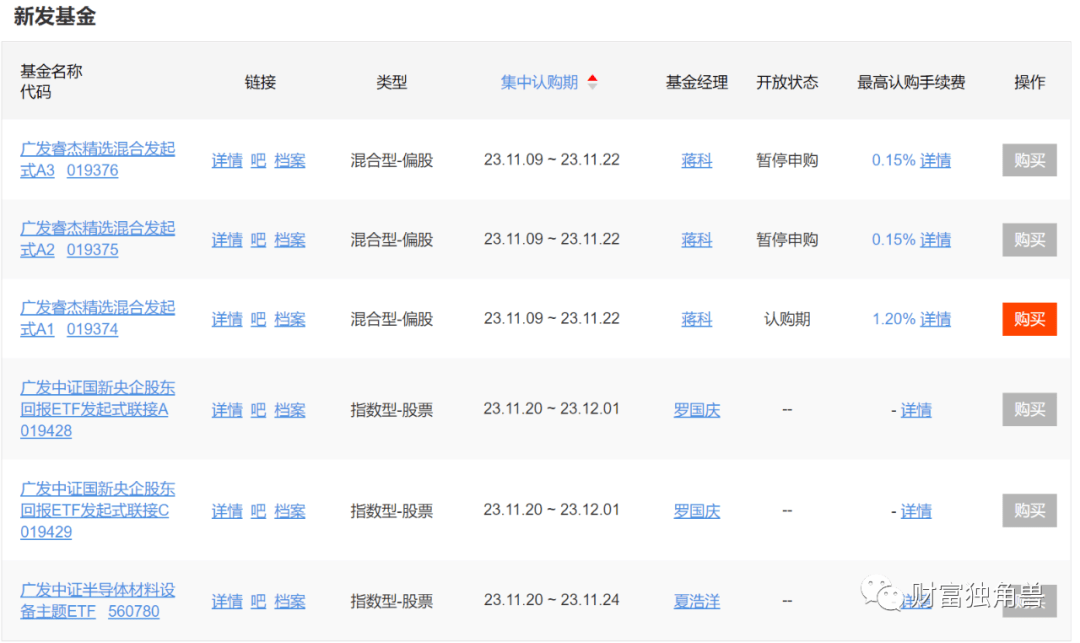View manager 蒋科 in the 019376 row
1080x643 pixels.
pyautogui.click(x=696, y=160)
